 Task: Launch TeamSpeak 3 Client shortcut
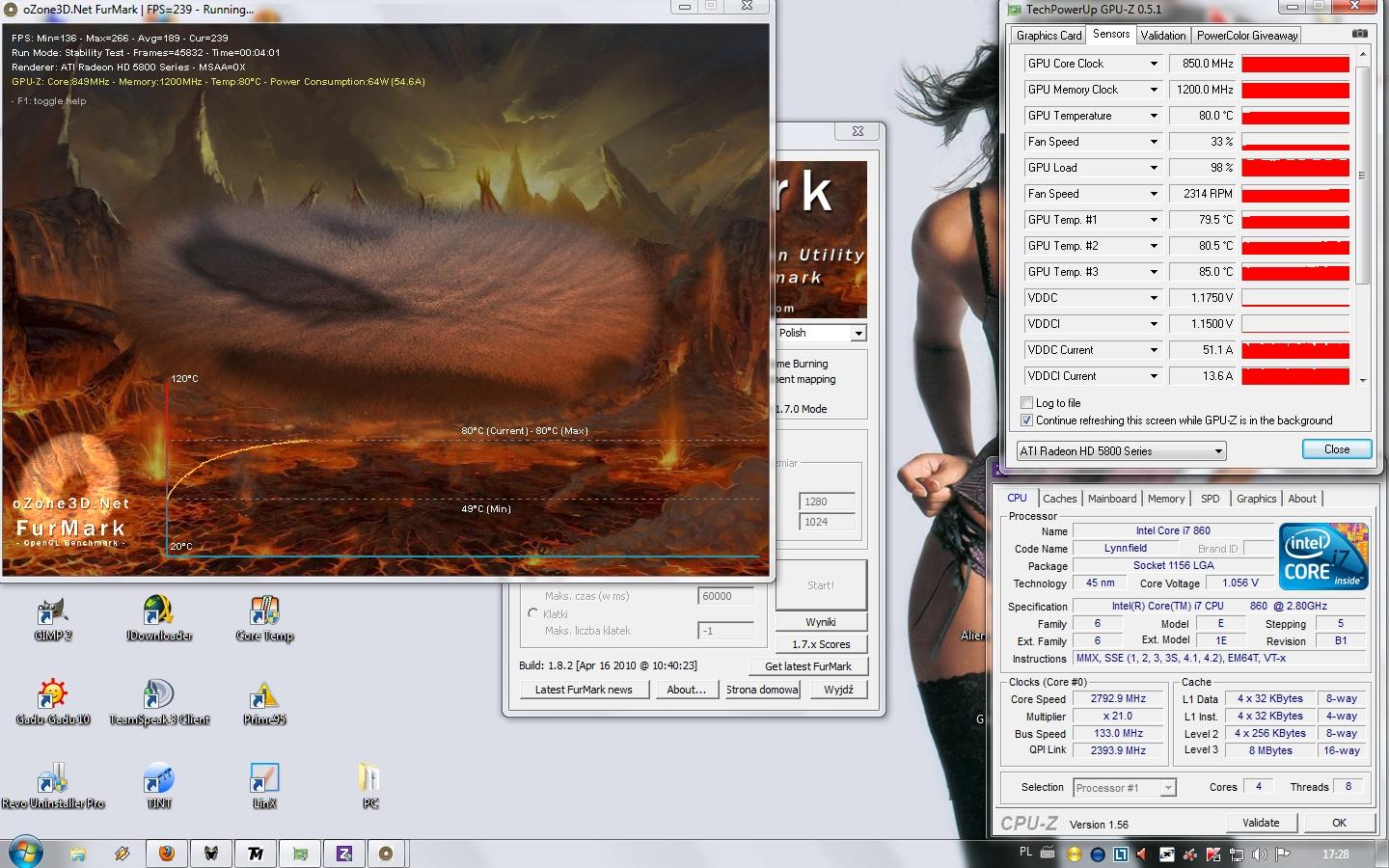(158, 702)
